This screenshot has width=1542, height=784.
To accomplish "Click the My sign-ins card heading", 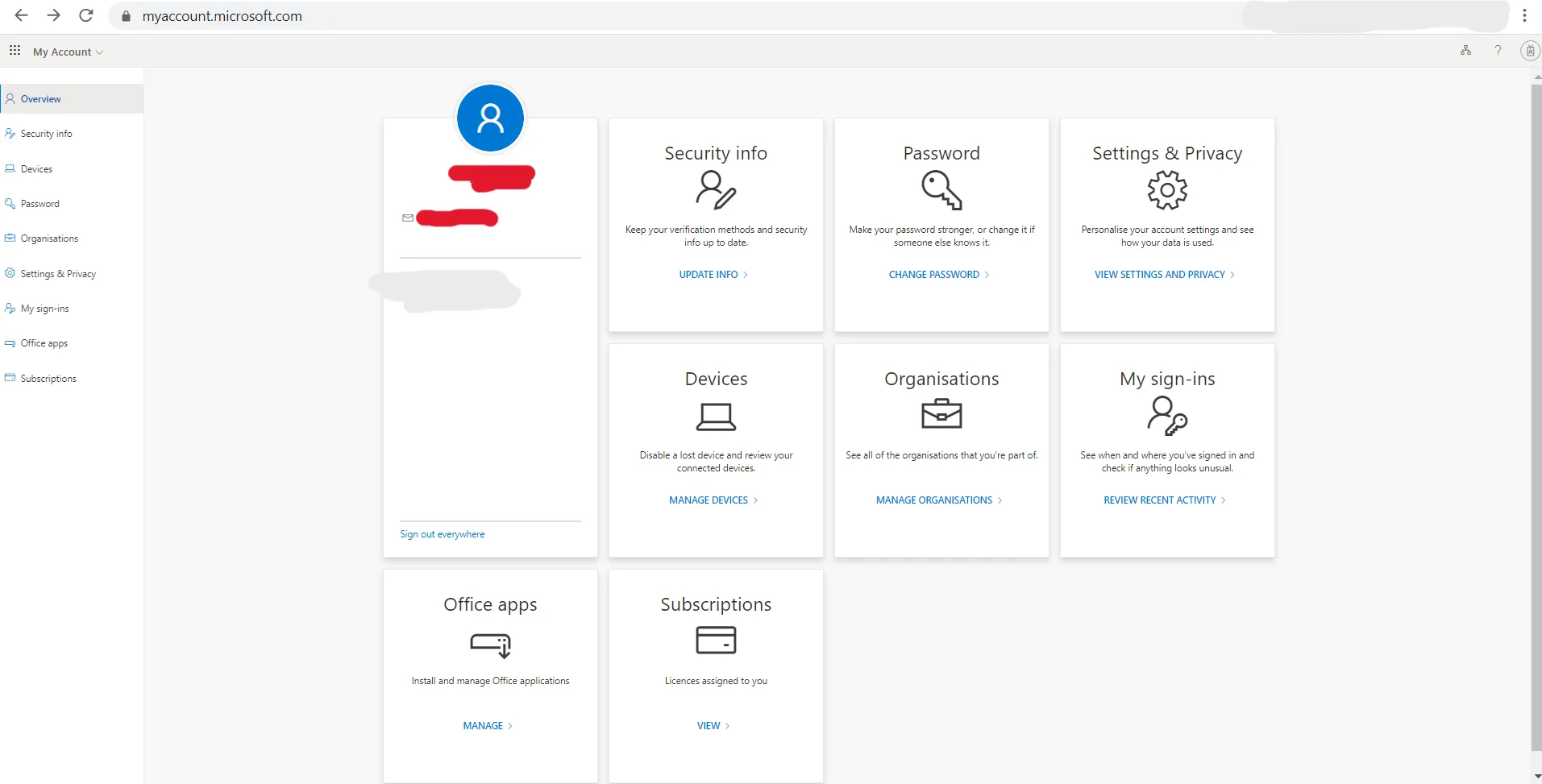I will coord(1167,379).
